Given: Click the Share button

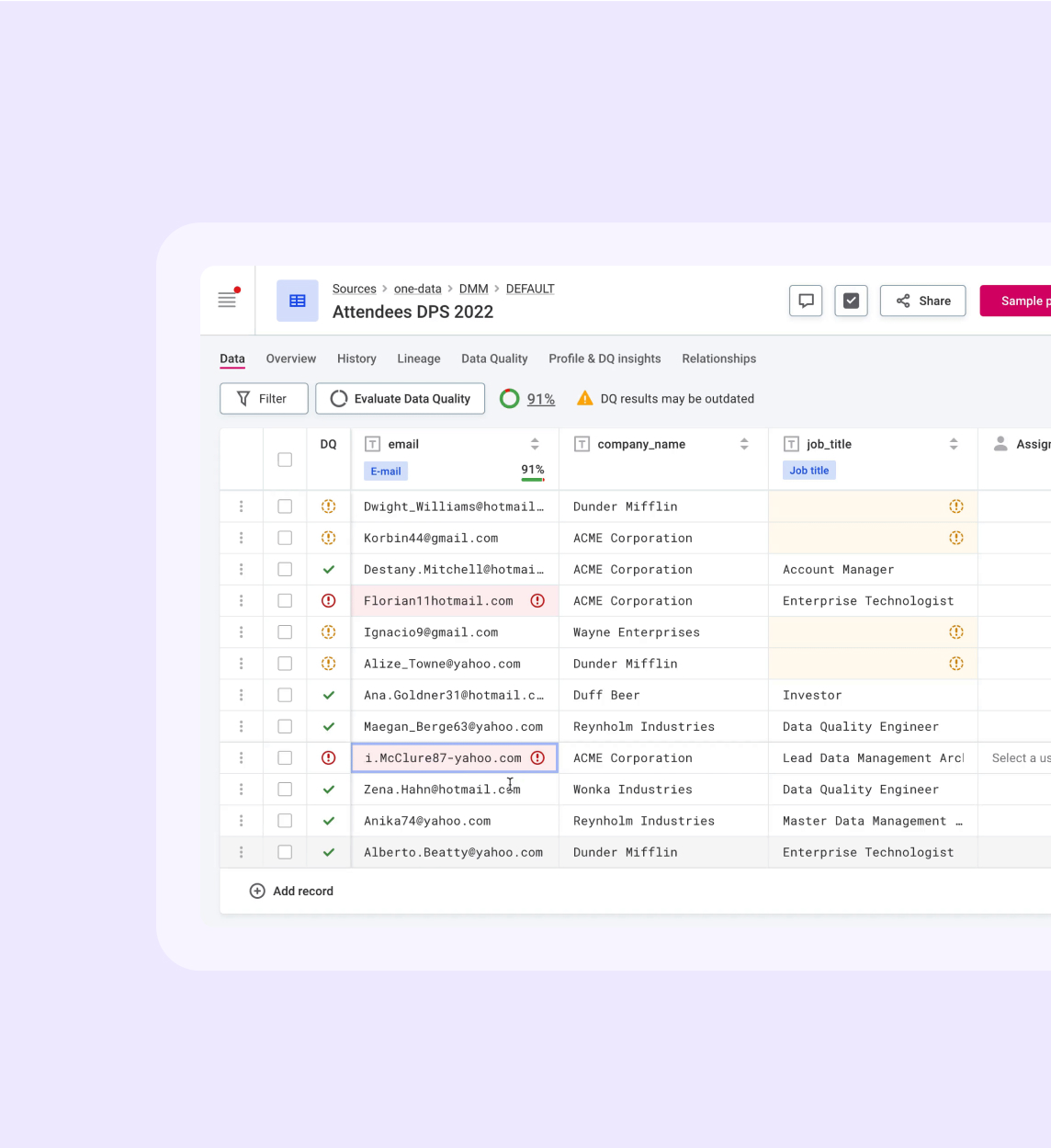Looking at the screenshot, I should (x=922, y=301).
